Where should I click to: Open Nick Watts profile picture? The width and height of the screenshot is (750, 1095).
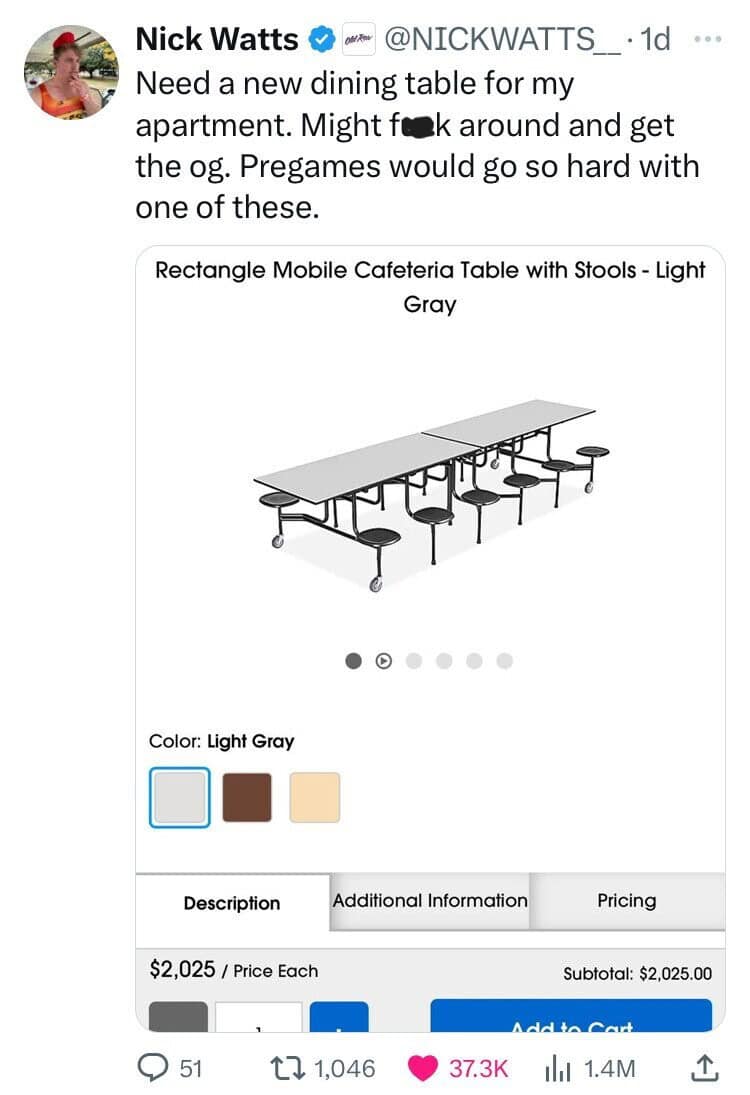pos(71,72)
